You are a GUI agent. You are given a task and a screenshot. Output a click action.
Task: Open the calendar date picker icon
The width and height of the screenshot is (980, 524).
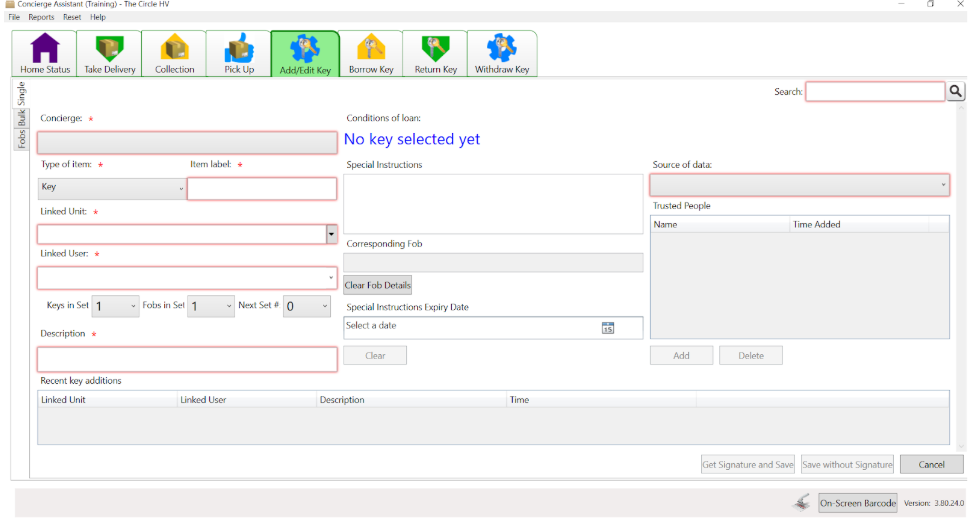click(x=607, y=328)
